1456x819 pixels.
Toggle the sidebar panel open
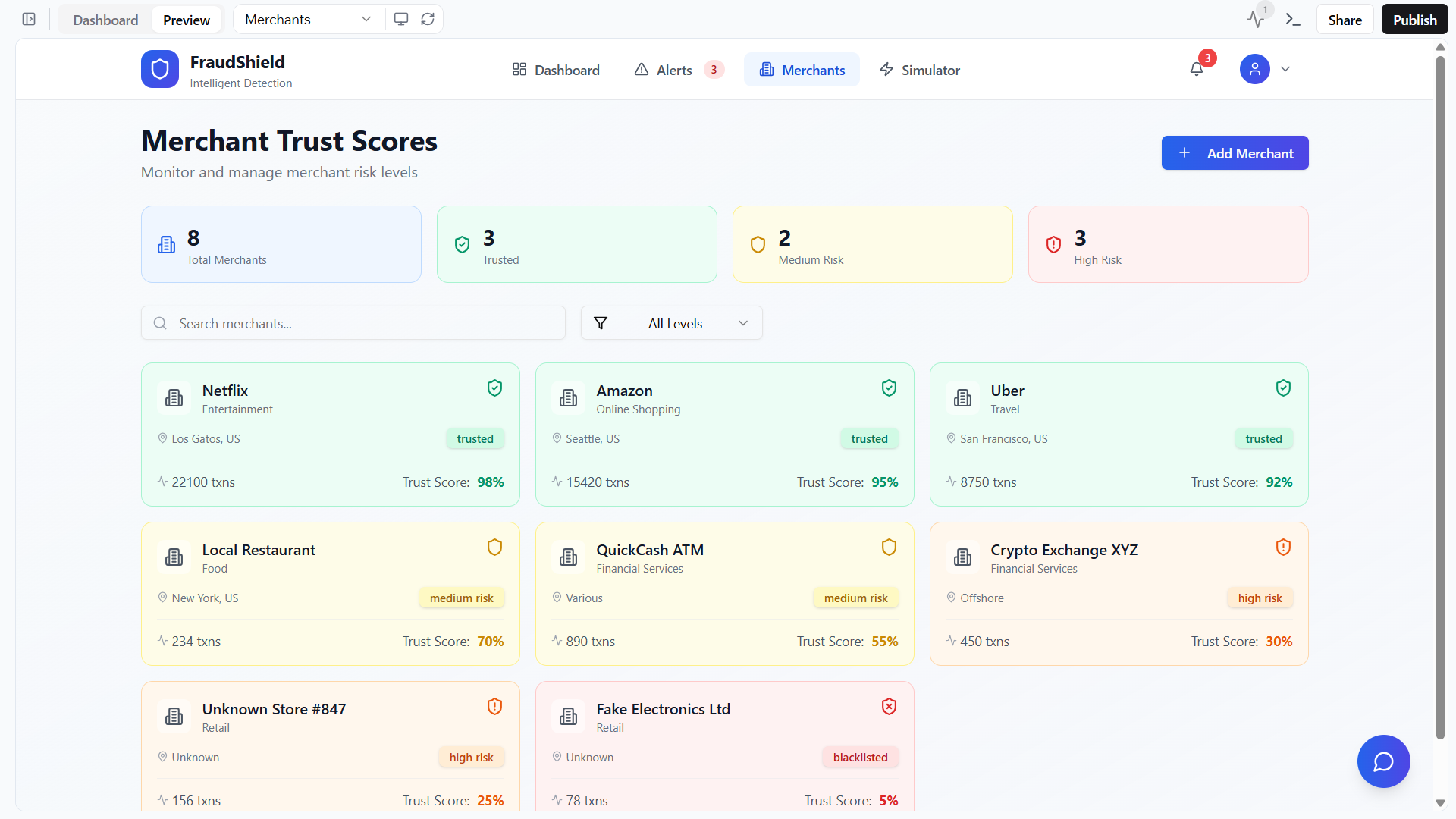29,19
